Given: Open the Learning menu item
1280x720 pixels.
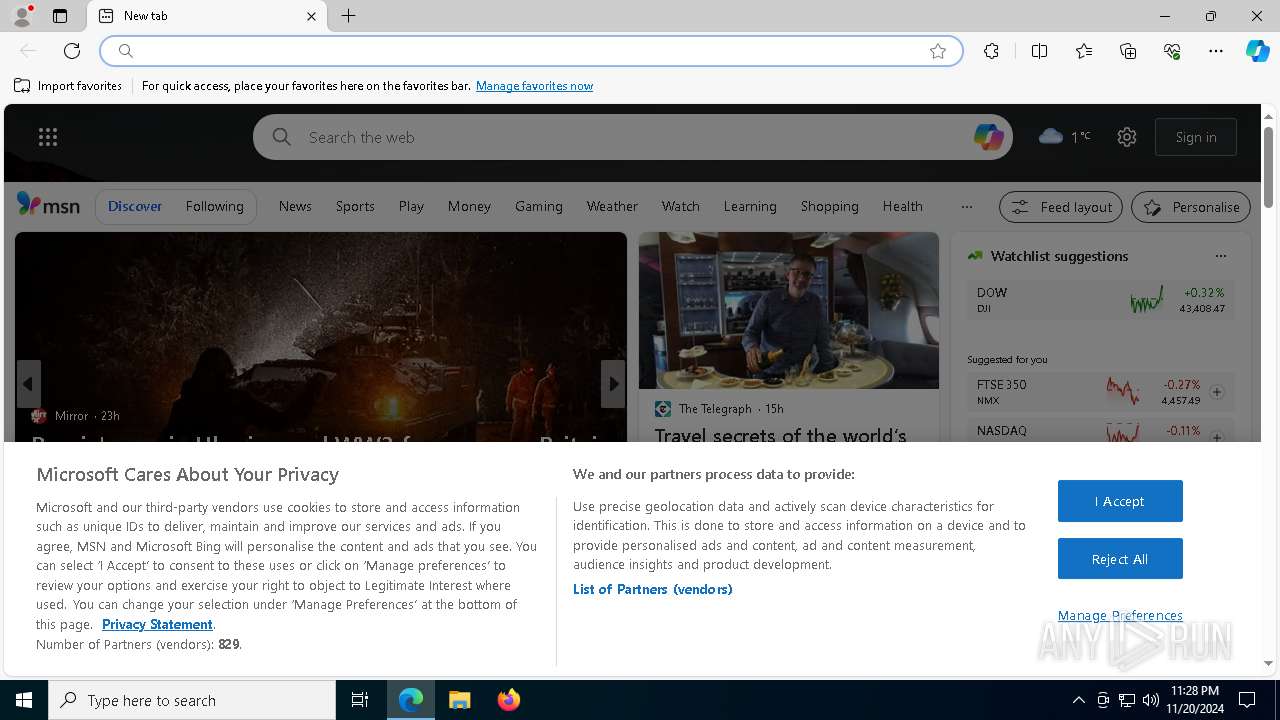Looking at the screenshot, I should [750, 206].
